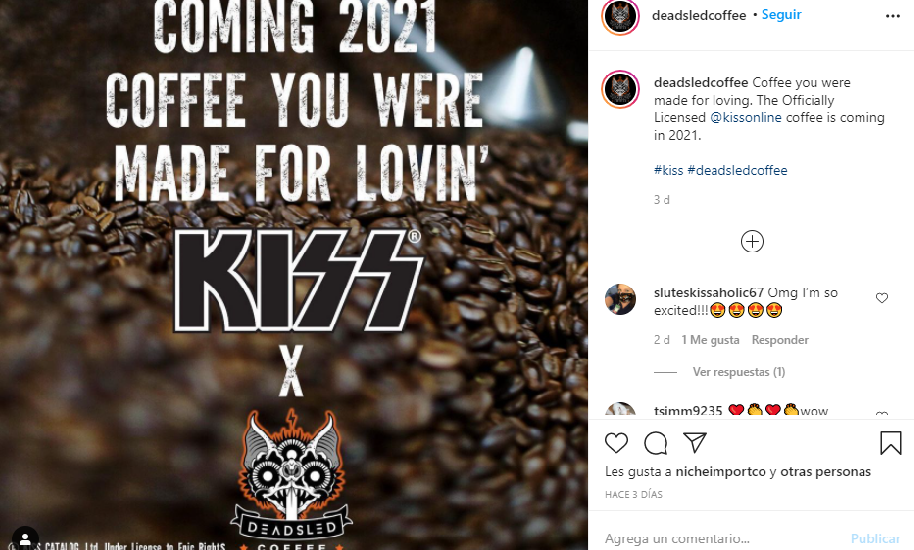The image size is (914, 550).
Task: Open comments via speech bubble icon
Action: click(x=656, y=443)
